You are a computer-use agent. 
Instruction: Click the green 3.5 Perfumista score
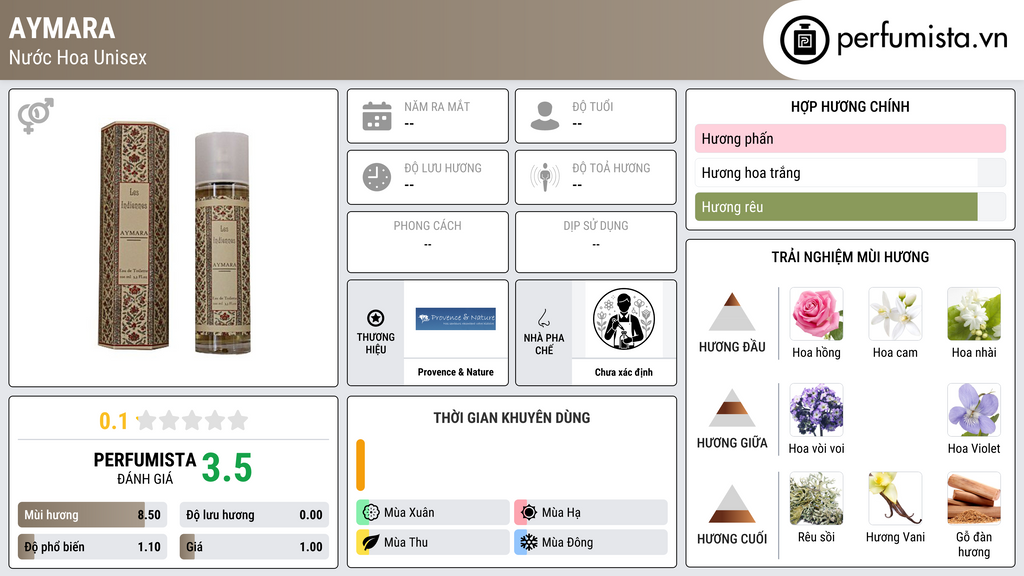click(227, 468)
